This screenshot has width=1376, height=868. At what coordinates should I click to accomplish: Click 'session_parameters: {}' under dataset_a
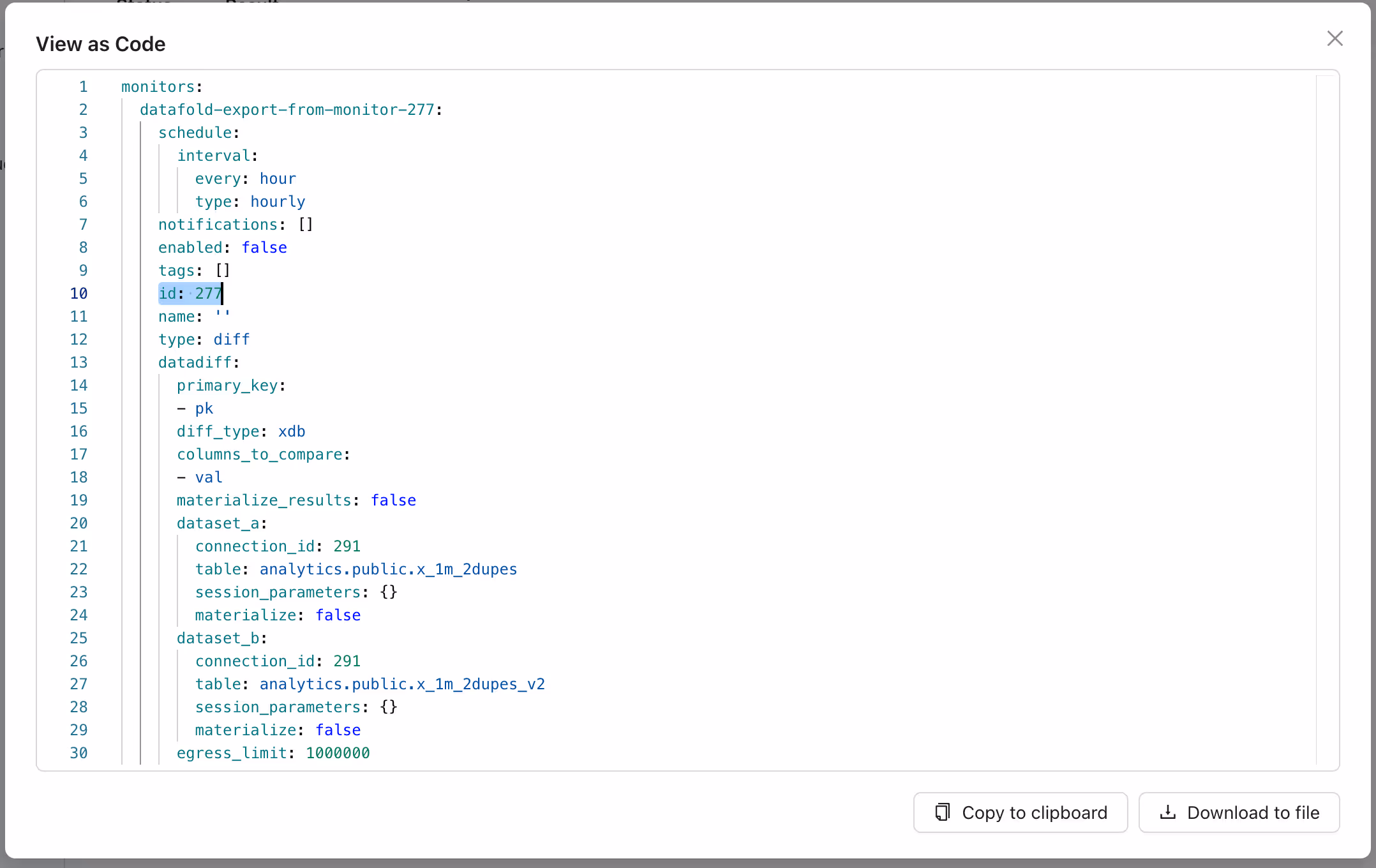(x=297, y=592)
